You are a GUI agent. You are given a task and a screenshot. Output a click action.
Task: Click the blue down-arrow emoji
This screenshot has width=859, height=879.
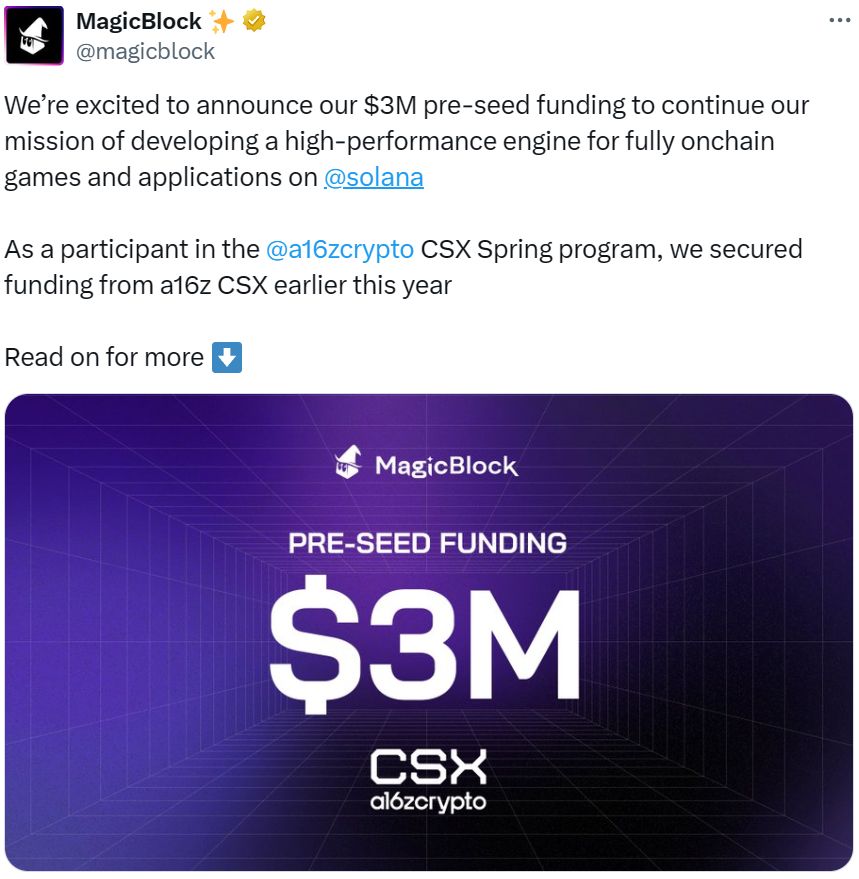(227, 357)
